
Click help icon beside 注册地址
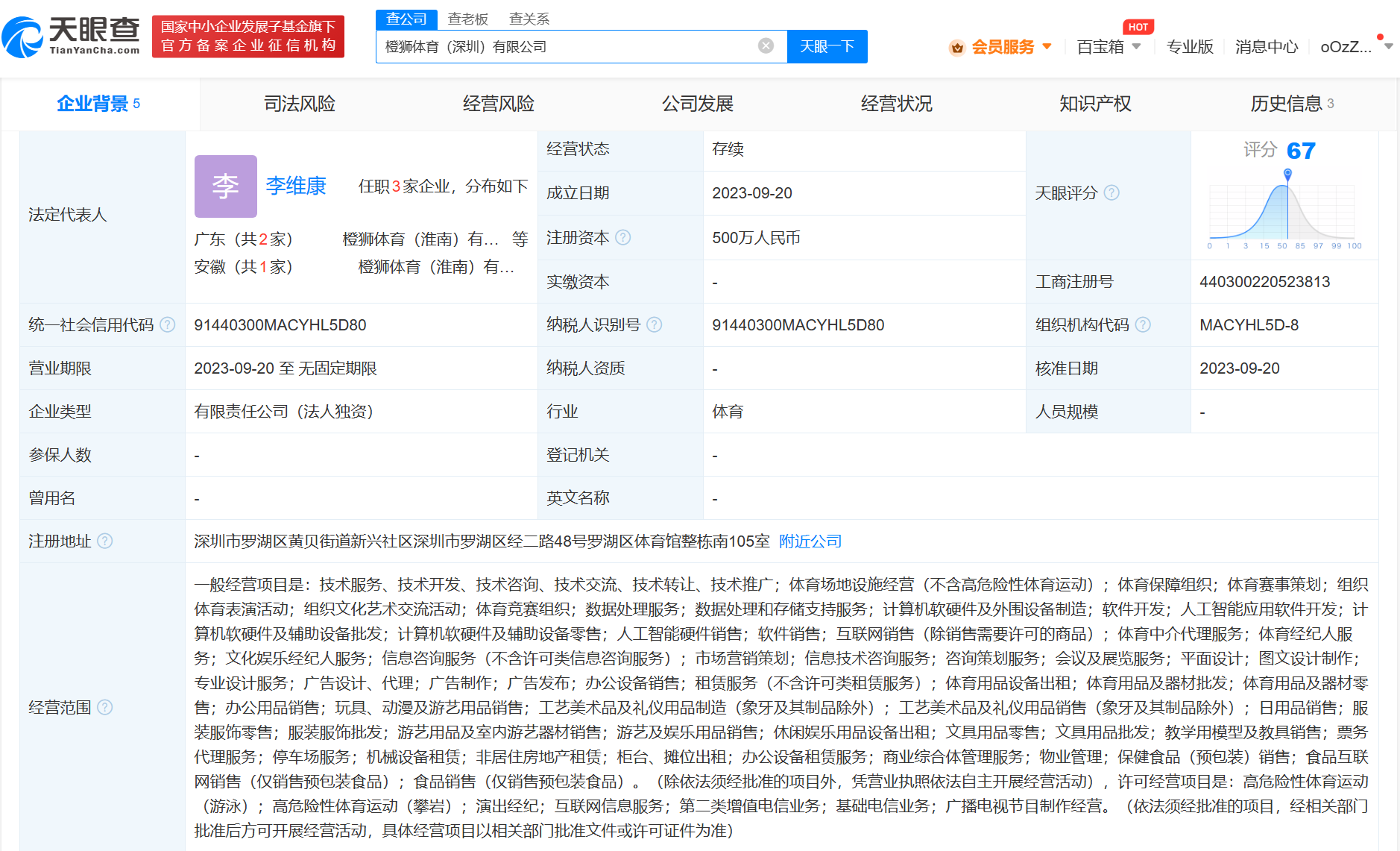point(105,541)
